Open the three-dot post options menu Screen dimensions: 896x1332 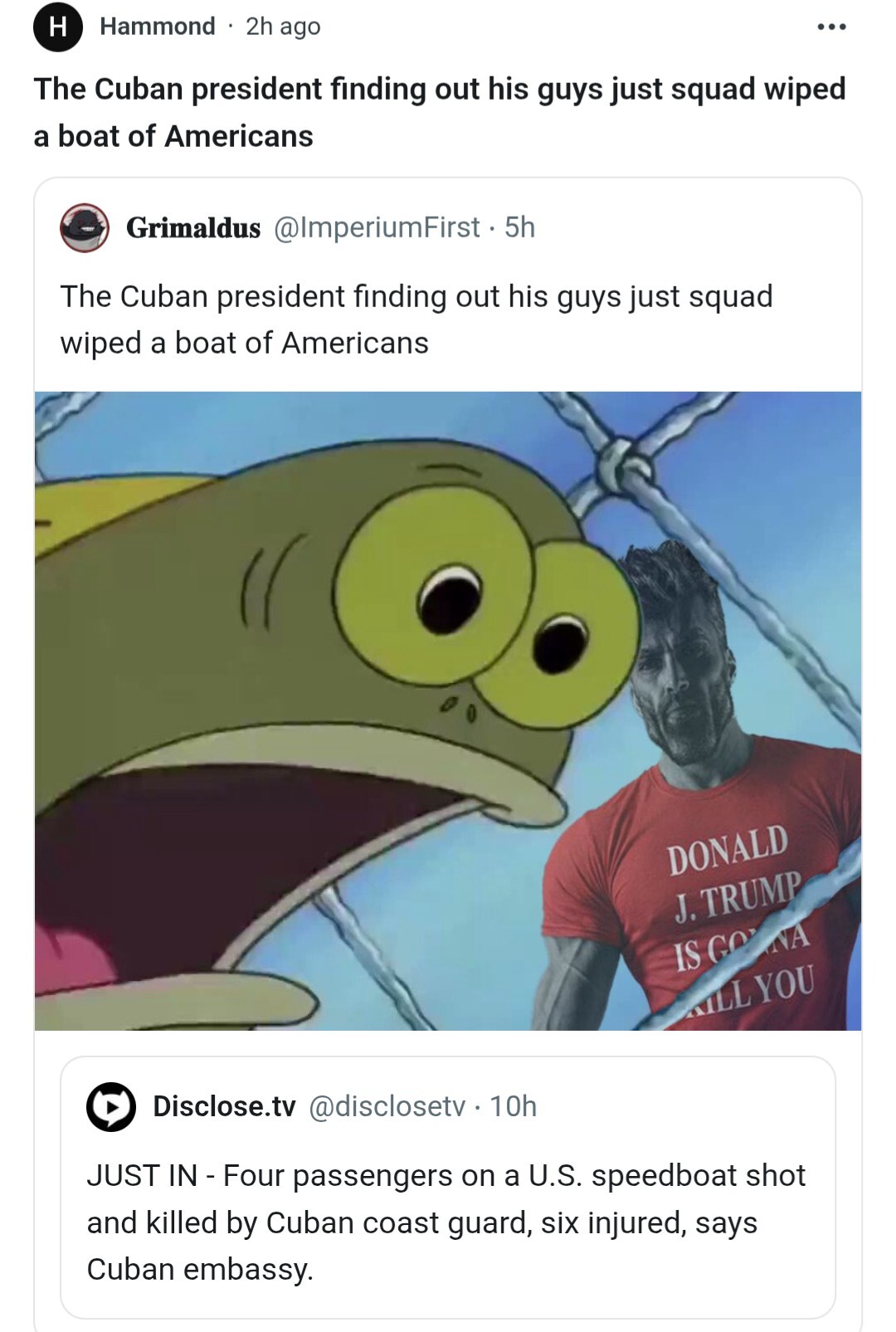(x=831, y=27)
